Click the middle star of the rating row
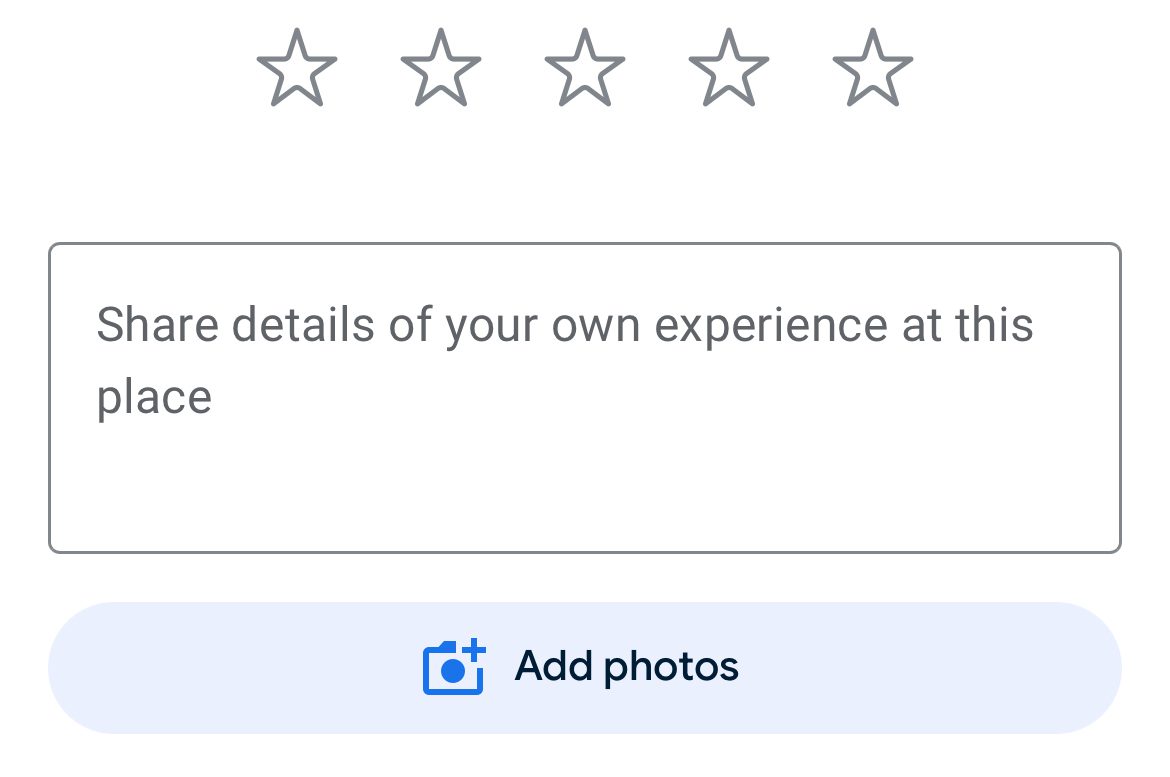This screenshot has height=777, width=1170. [585, 68]
